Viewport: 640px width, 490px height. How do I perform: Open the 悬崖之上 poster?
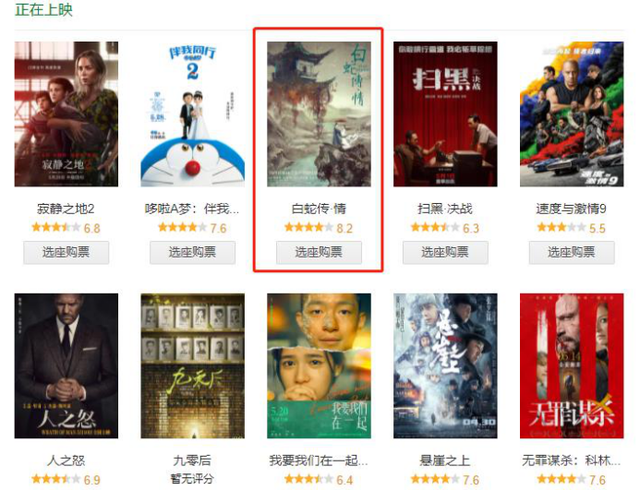pyautogui.click(x=445, y=366)
